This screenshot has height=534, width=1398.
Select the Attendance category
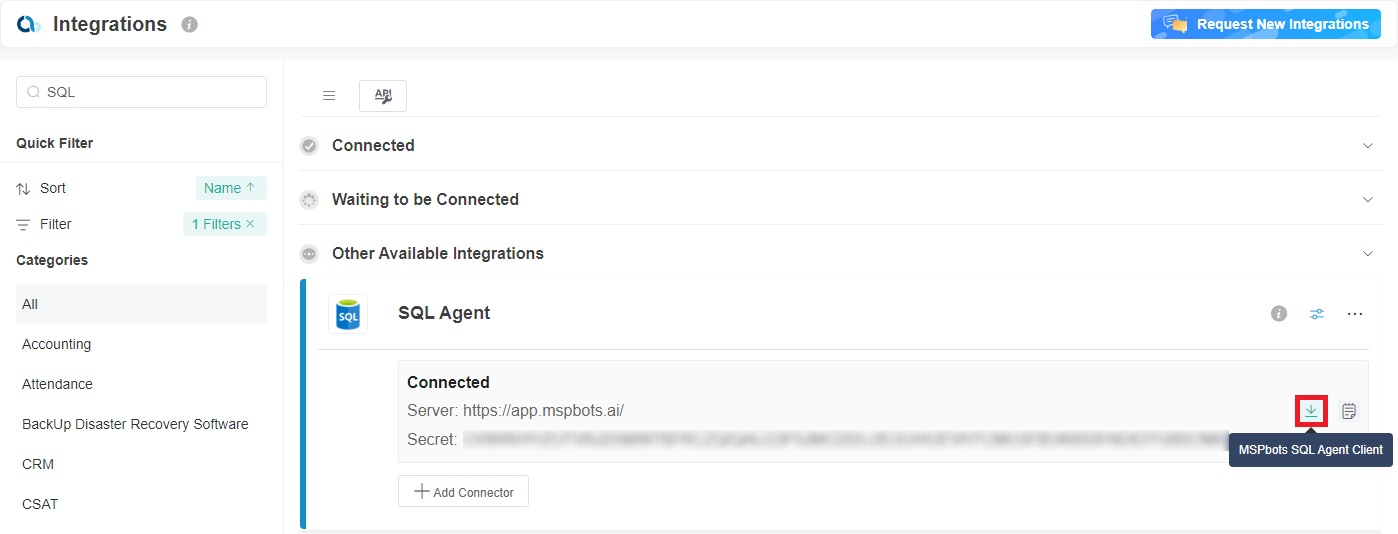(x=57, y=384)
